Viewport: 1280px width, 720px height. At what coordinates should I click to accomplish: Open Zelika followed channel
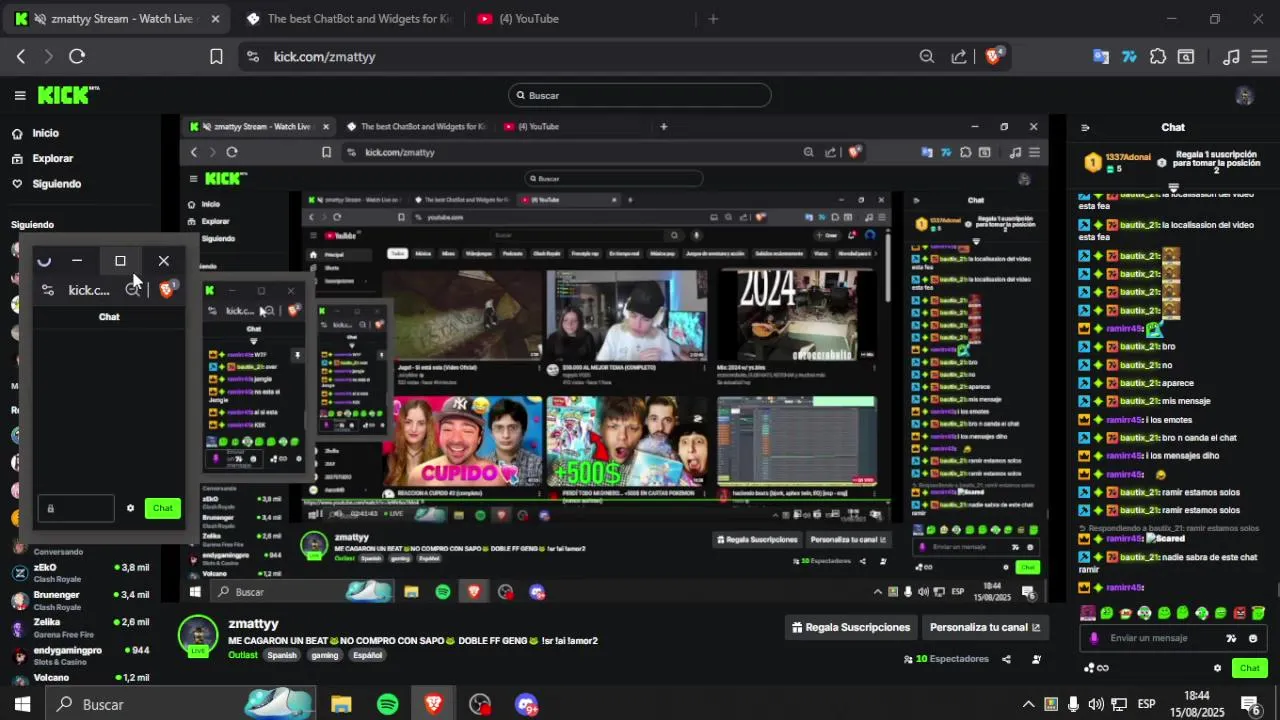click(x=80, y=627)
